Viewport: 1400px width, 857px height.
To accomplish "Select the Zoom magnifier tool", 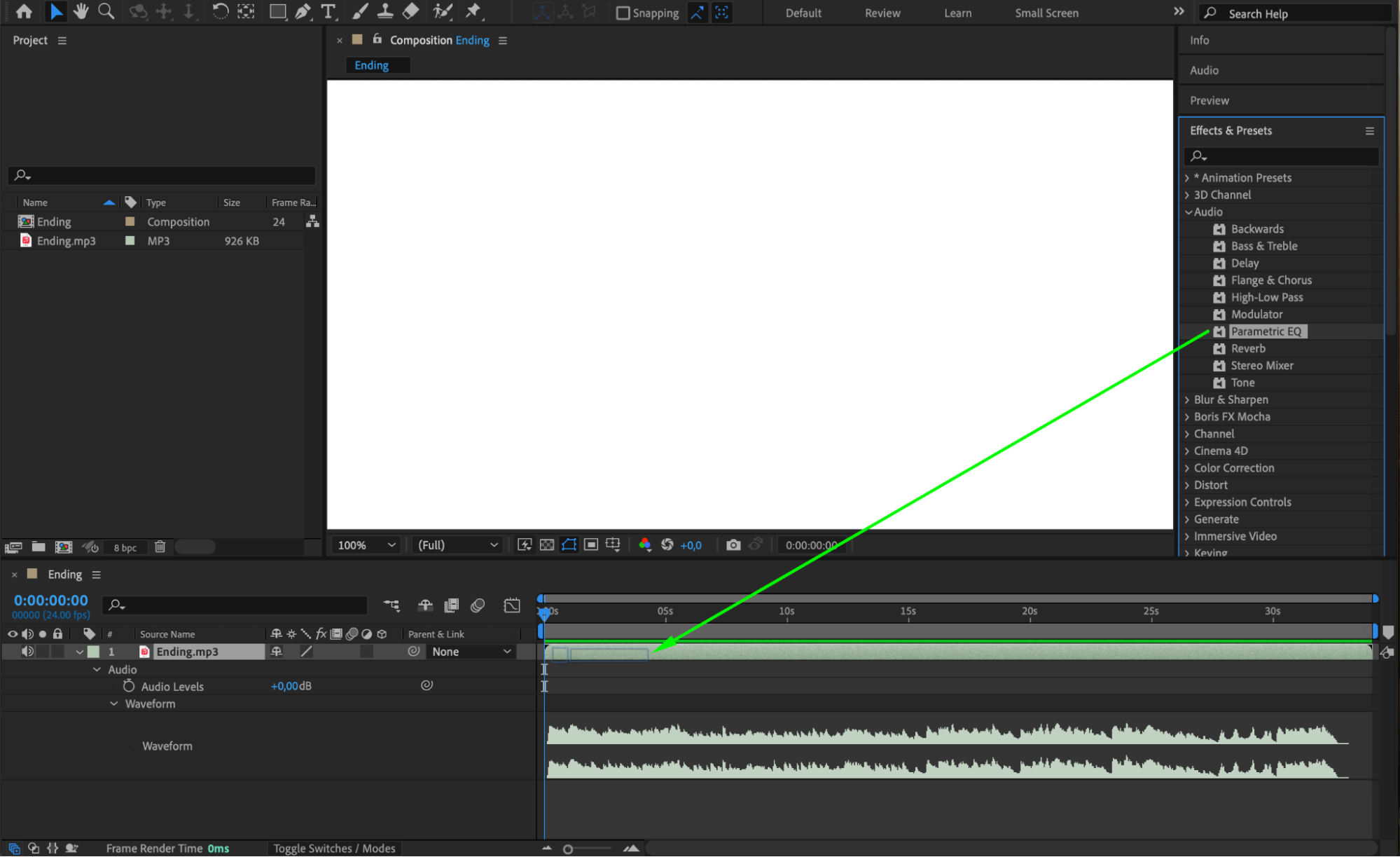I will (106, 11).
